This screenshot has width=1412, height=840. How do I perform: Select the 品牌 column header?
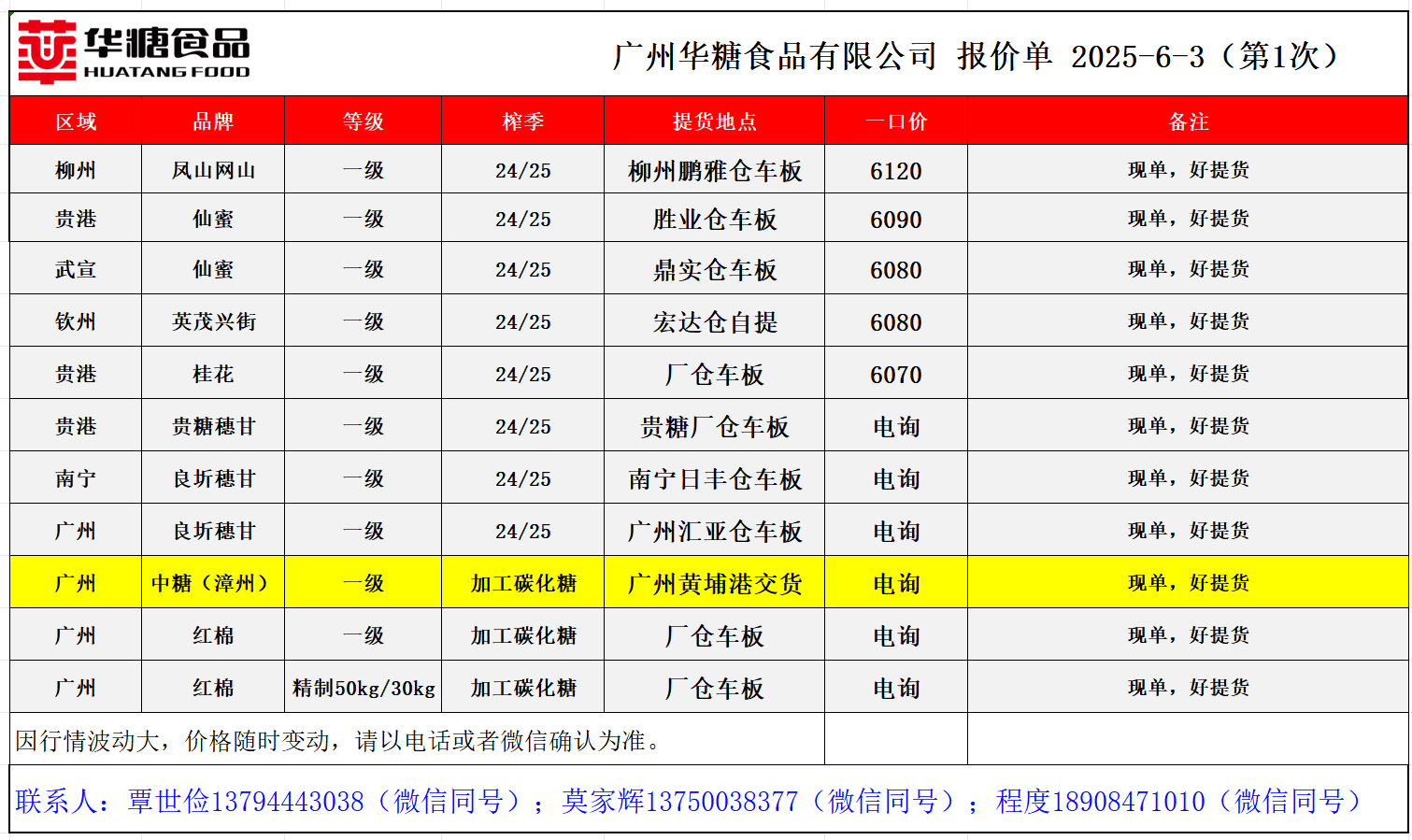pos(213,121)
